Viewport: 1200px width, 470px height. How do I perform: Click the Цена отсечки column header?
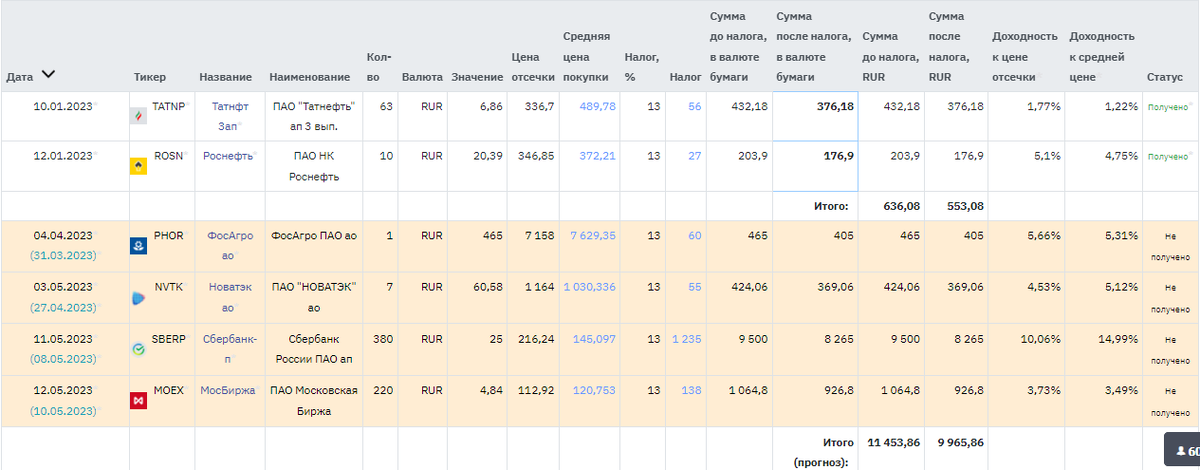[532, 67]
